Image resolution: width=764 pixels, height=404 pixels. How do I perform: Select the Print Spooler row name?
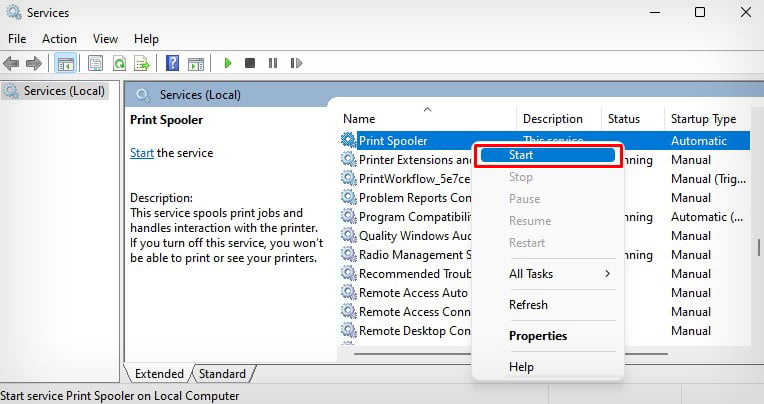pos(393,141)
